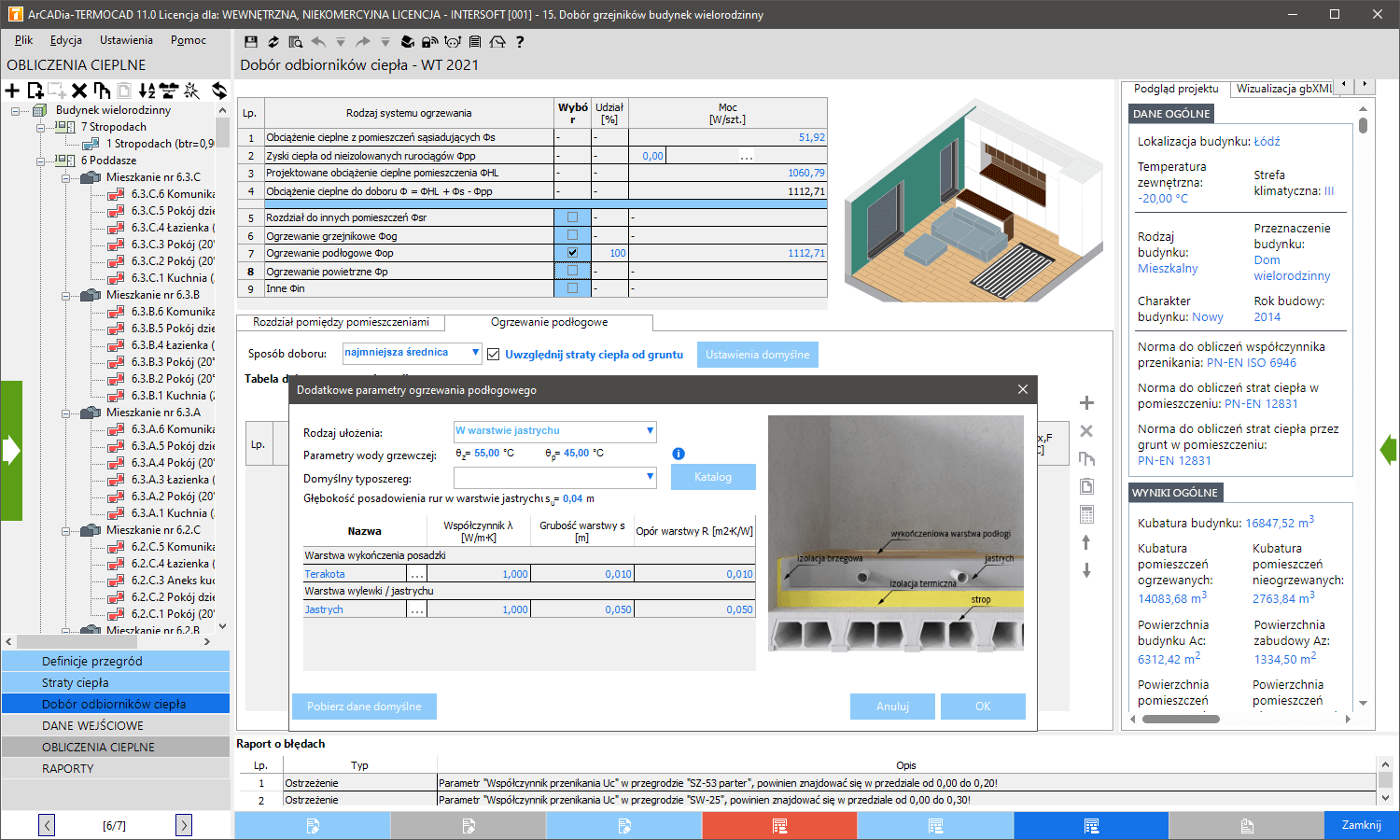Image resolution: width=1400 pixels, height=840 pixels.
Task: Open help with the question mark icon
Action: [x=520, y=42]
